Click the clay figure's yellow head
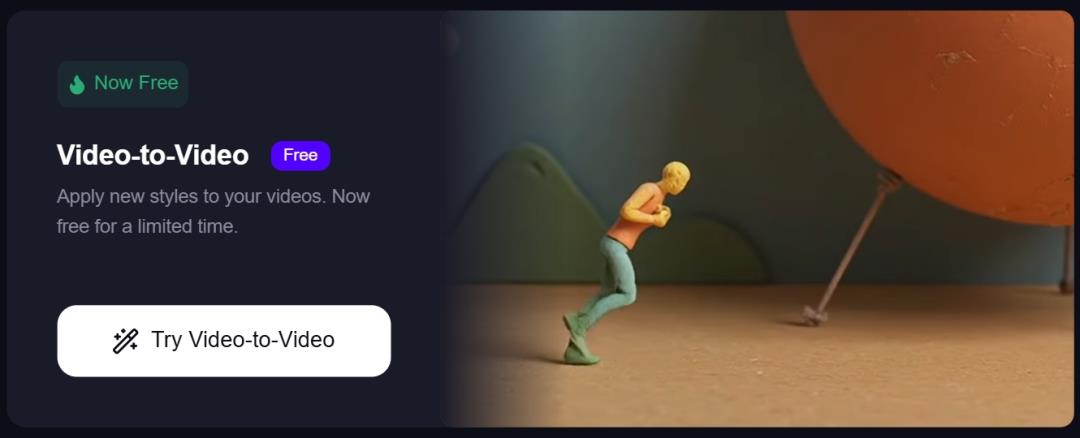The image size is (1080, 438). pos(675,178)
